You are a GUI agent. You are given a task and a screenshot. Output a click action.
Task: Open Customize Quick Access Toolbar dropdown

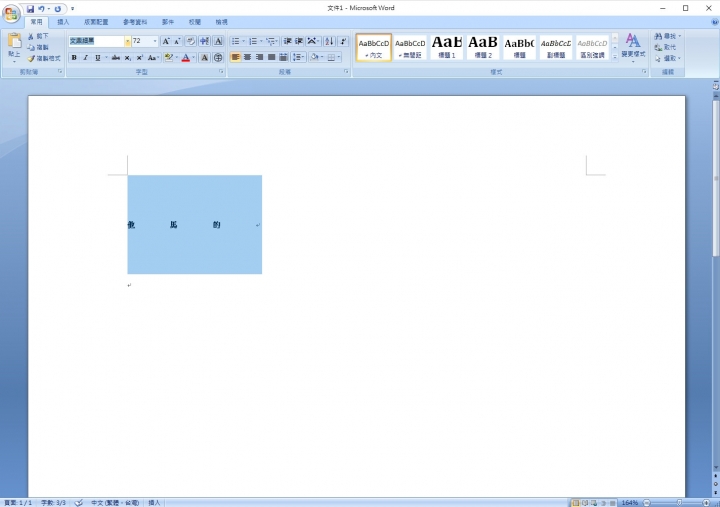[x=73, y=9]
